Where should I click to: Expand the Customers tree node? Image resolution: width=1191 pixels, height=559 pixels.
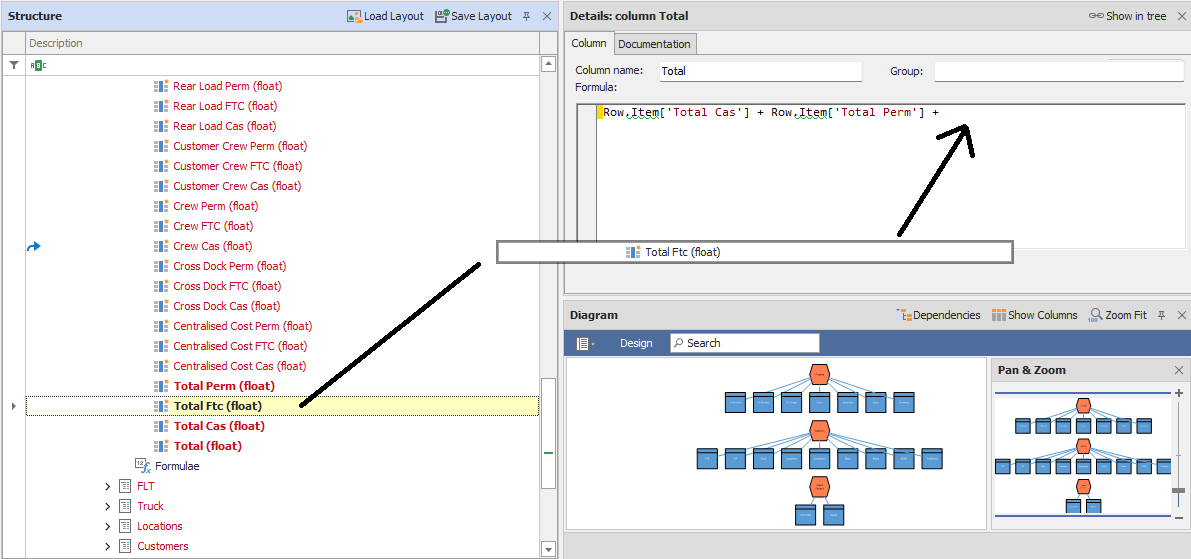click(108, 546)
